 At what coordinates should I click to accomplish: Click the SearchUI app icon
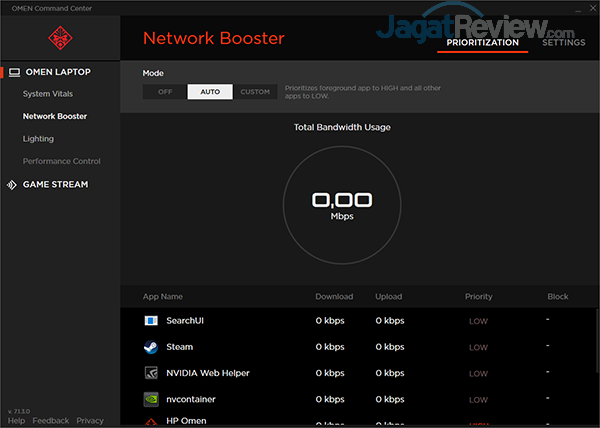click(151, 321)
